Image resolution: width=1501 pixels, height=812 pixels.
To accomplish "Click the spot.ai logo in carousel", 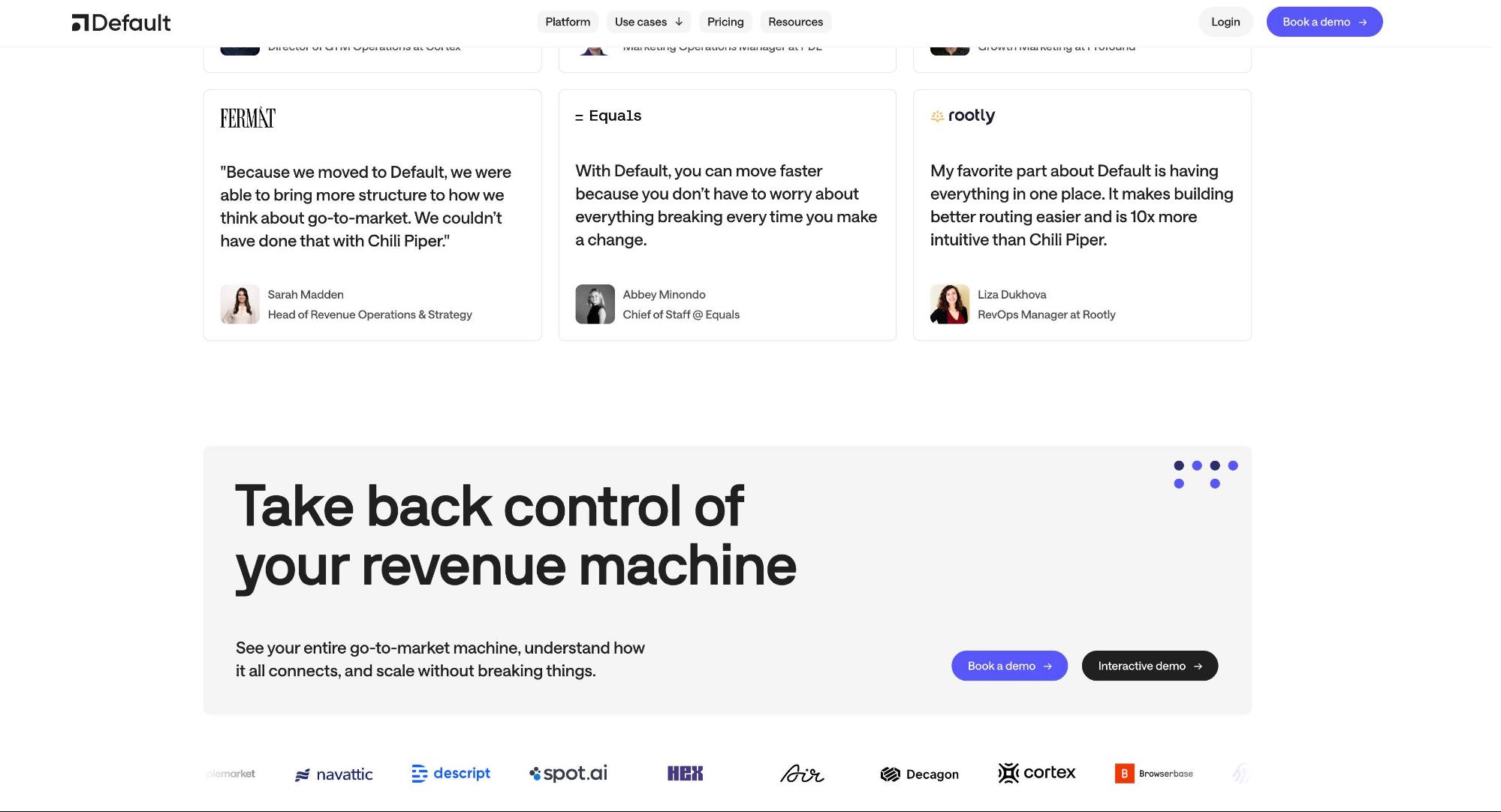I will click(x=568, y=773).
